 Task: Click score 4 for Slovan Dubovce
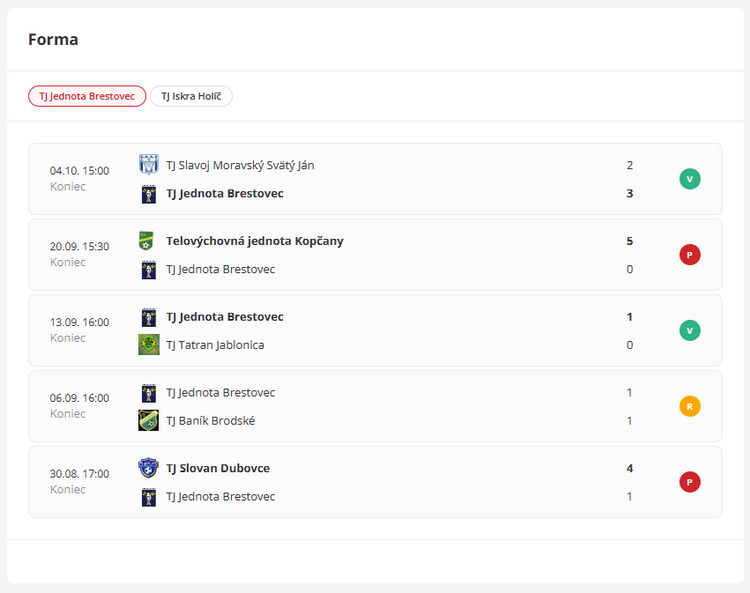pos(629,468)
